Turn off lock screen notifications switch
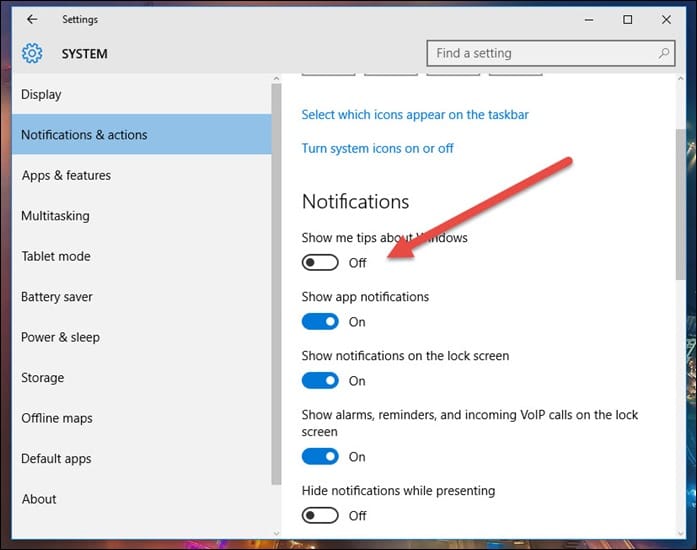697x550 pixels. pyautogui.click(x=320, y=381)
